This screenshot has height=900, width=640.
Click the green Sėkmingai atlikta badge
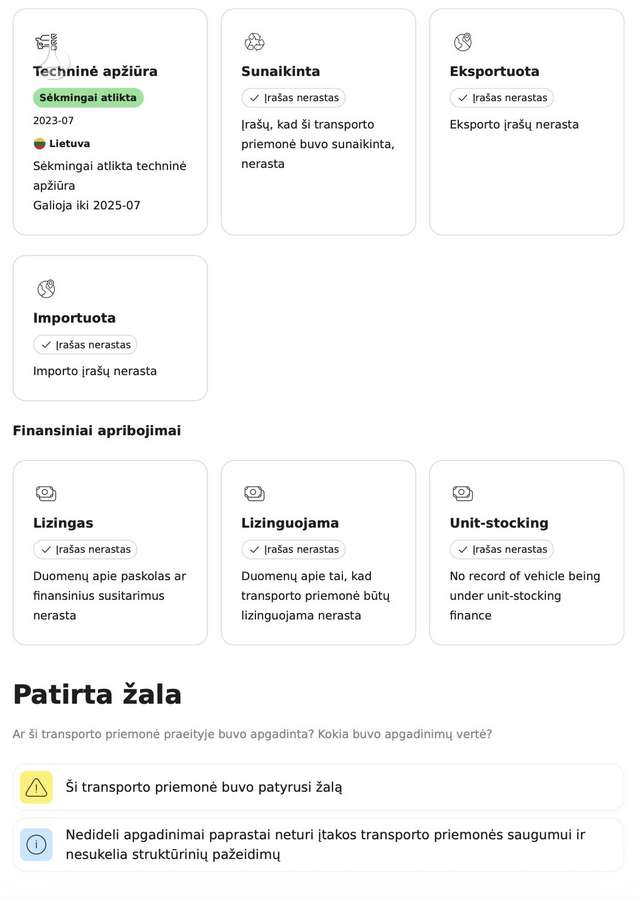[88, 98]
